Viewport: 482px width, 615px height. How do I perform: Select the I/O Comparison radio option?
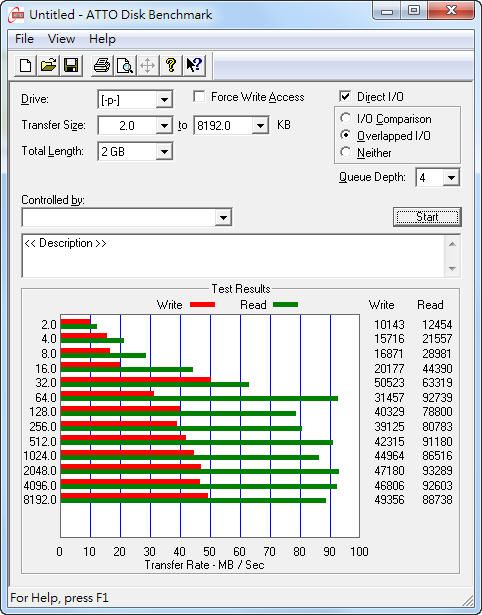(346, 118)
